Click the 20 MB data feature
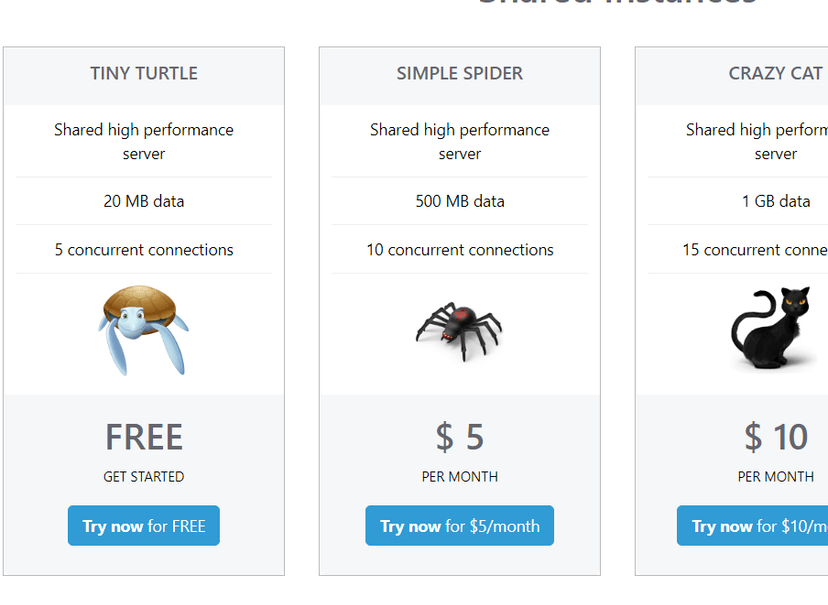Viewport: 828px width, 605px height. pyautogui.click(x=144, y=201)
